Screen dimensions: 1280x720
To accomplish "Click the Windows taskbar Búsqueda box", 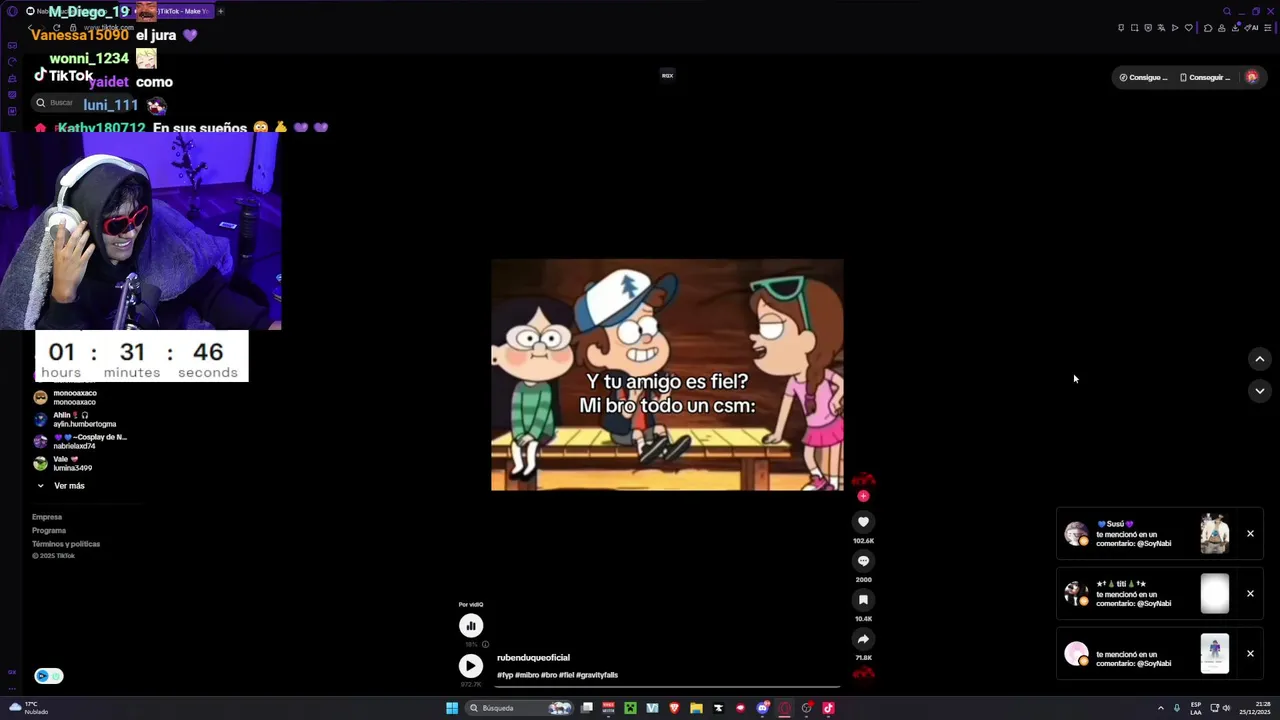I will 520,708.
